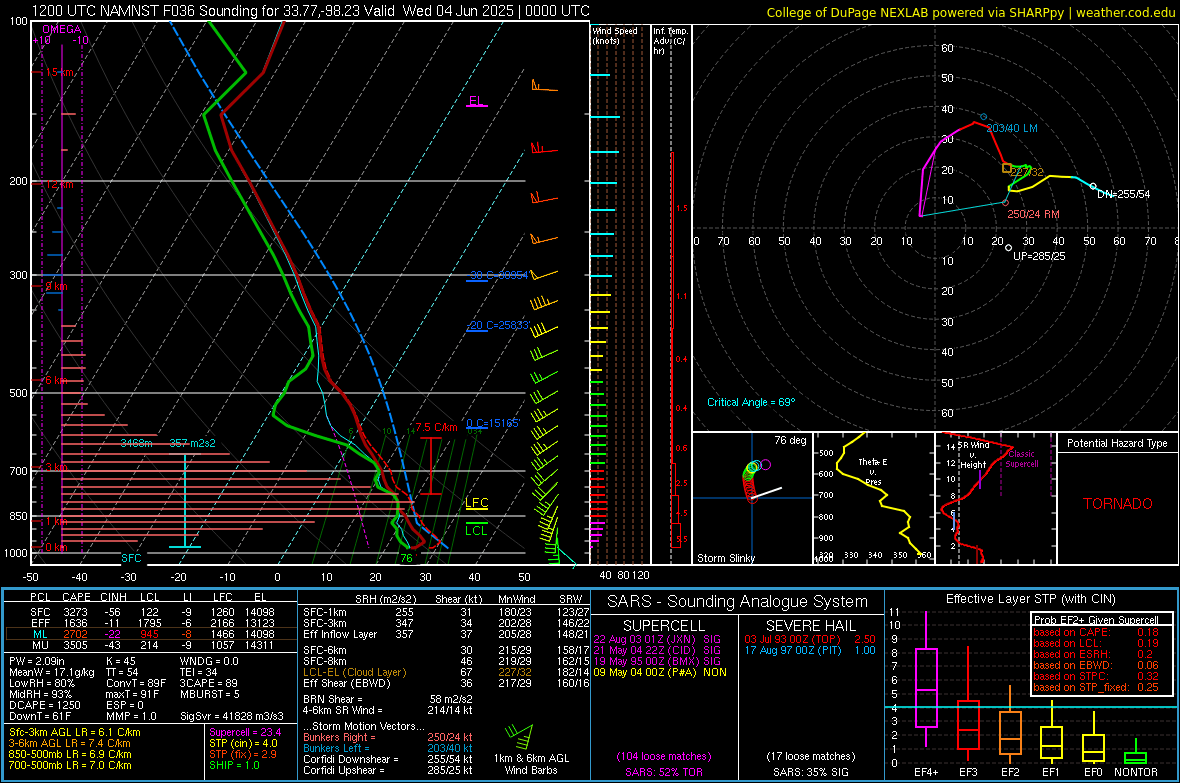Select the highlighted ML parcel row
The image size is (1180, 783).
[151, 634]
